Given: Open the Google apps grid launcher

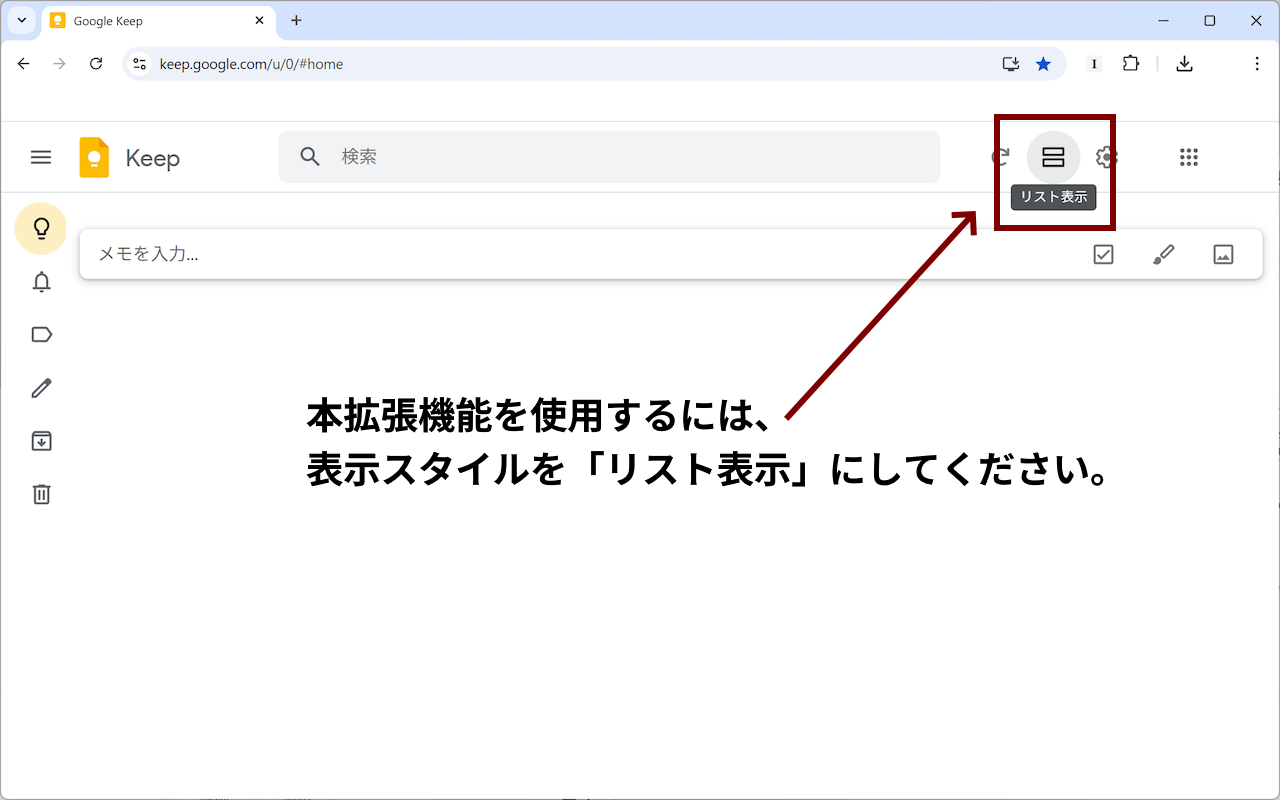Looking at the screenshot, I should click(1188, 157).
